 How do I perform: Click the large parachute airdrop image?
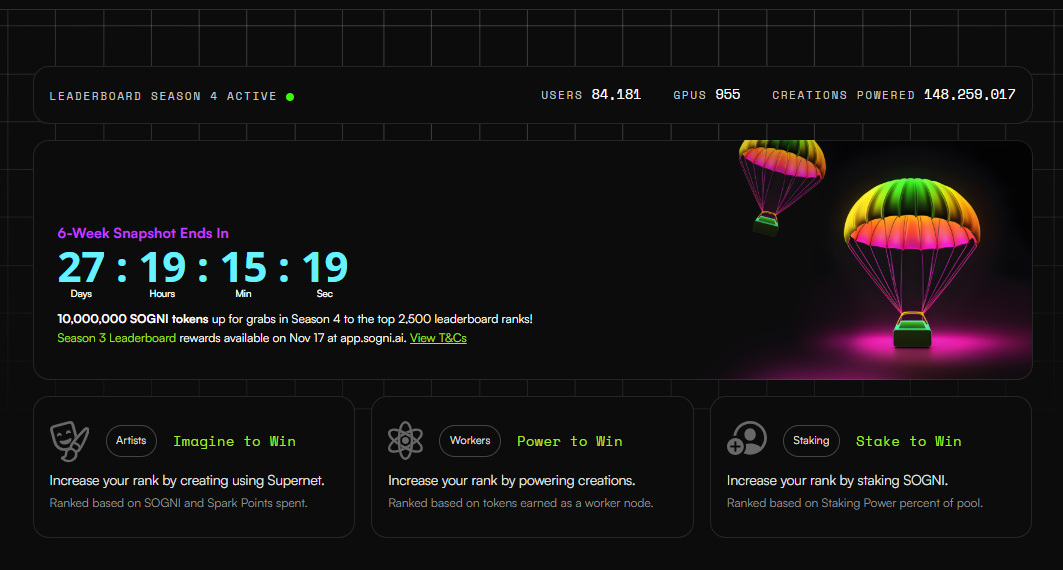pos(907,260)
